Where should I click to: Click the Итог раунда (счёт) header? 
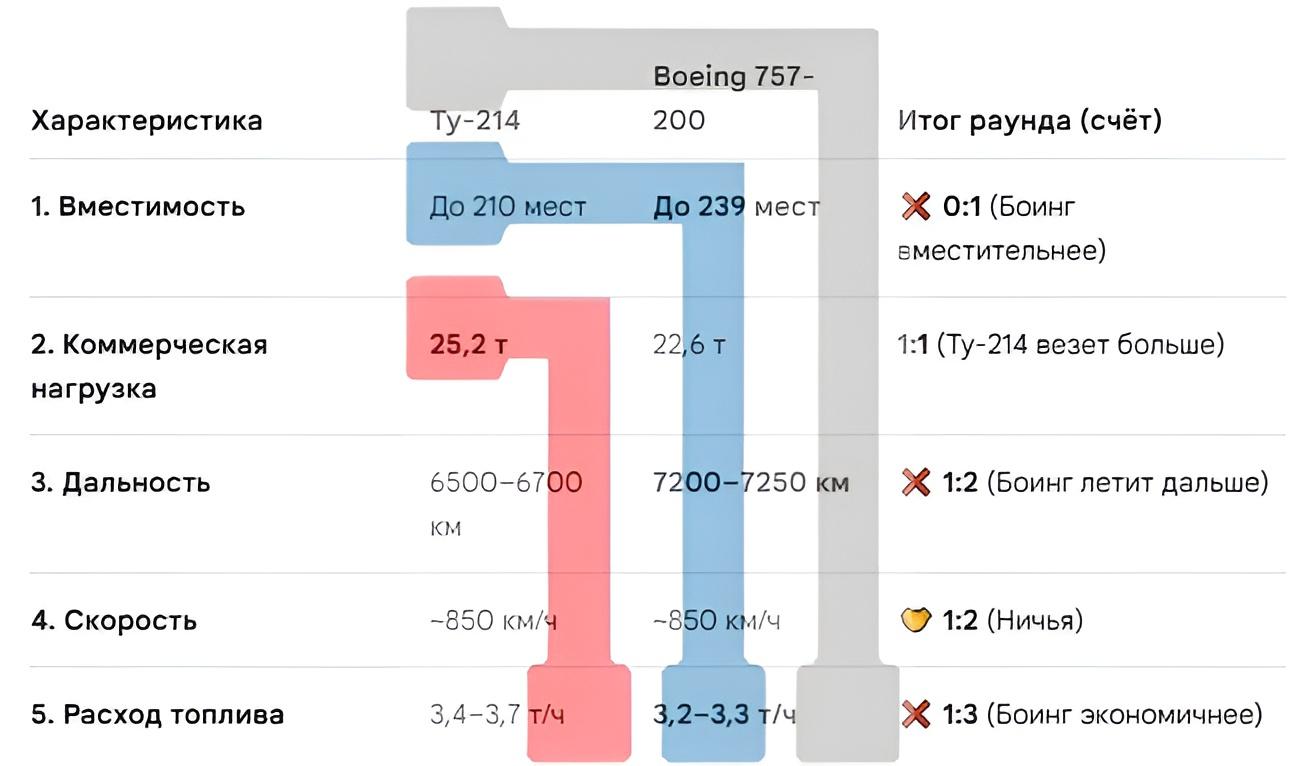(1030, 121)
